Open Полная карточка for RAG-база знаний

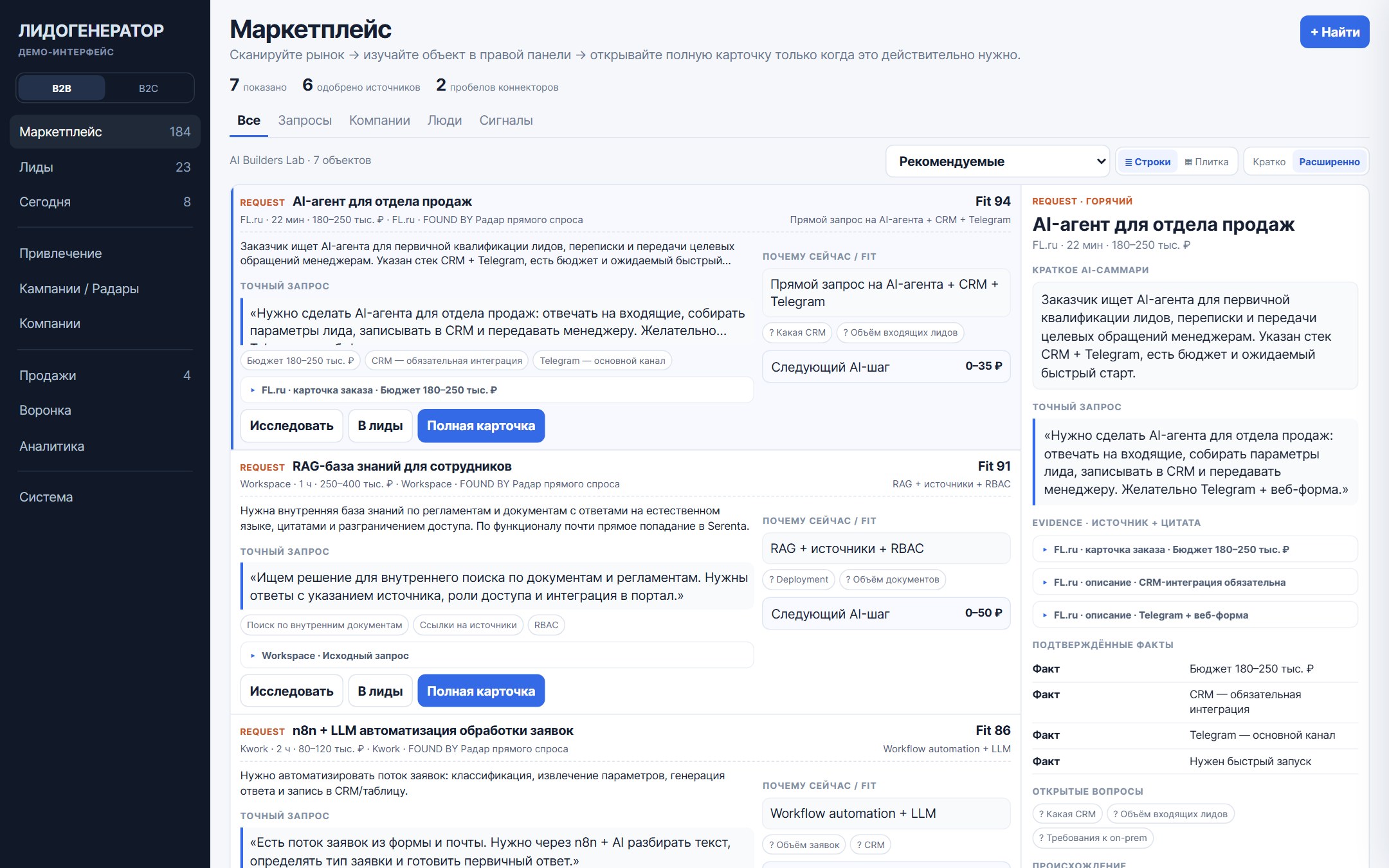coord(481,691)
